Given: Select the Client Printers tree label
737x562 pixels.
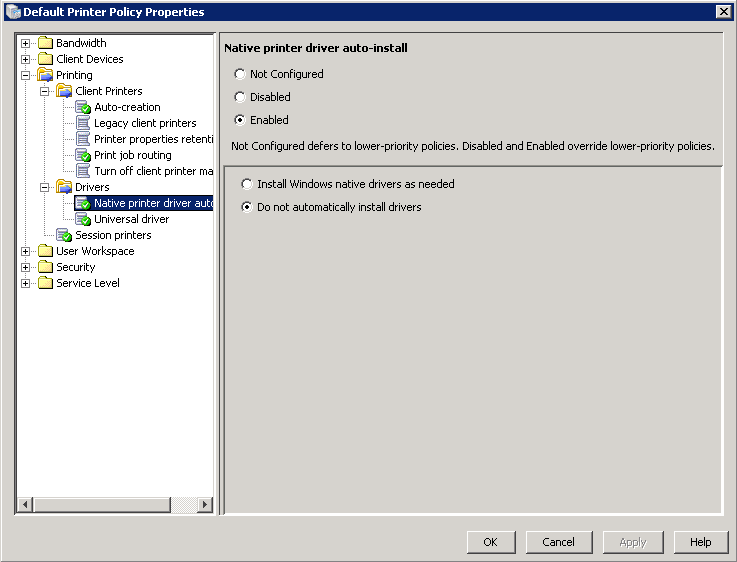Looking at the screenshot, I should click(x=109, y=91).
